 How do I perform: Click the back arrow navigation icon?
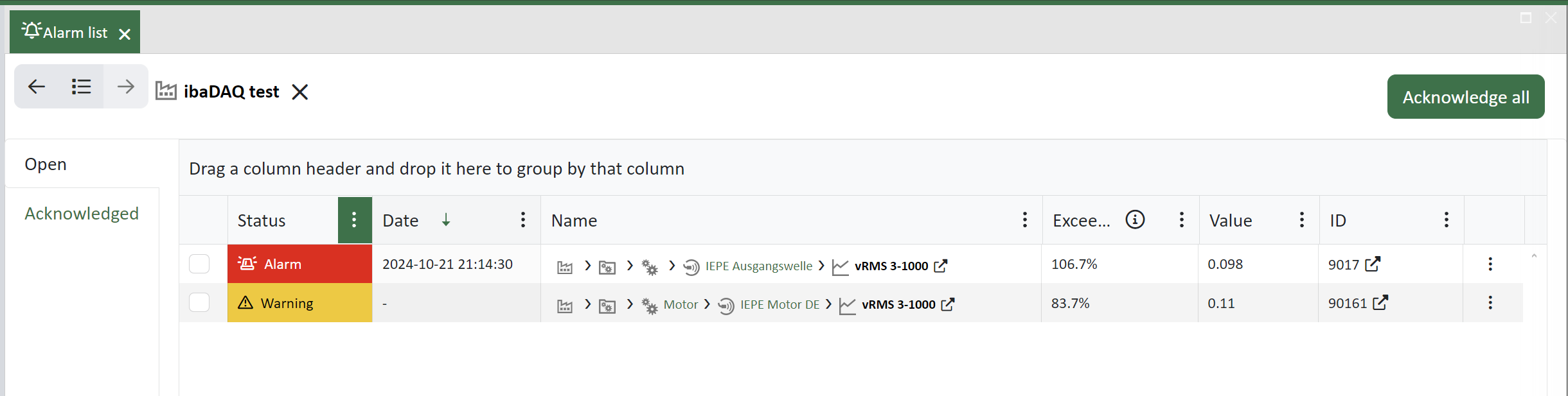37,87
